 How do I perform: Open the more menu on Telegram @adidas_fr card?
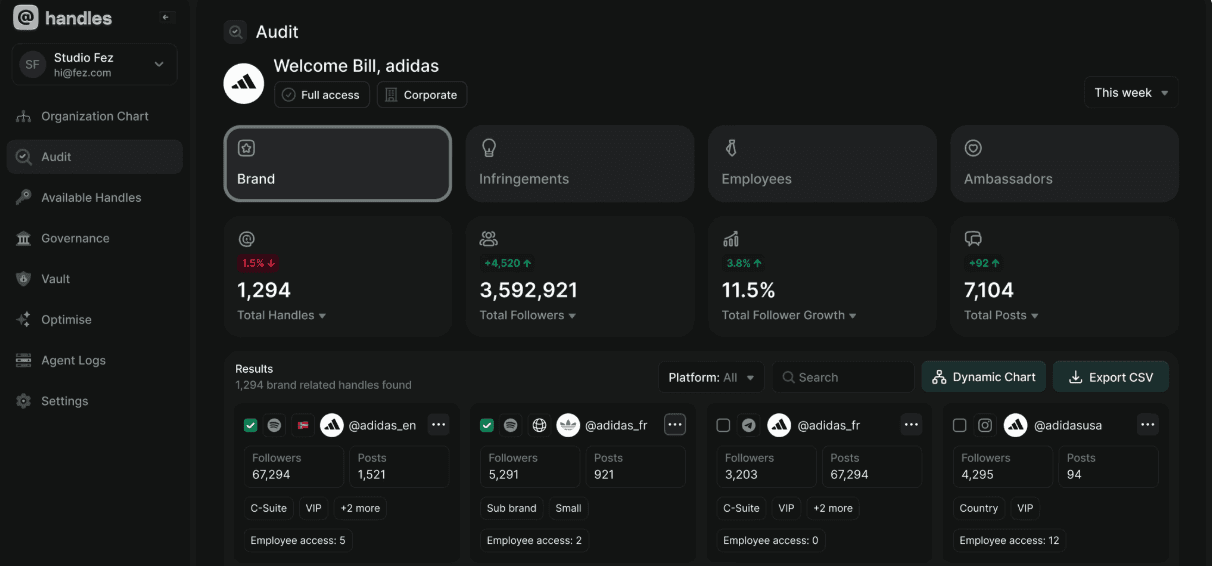pyautogui.click(x=911, y=425)
